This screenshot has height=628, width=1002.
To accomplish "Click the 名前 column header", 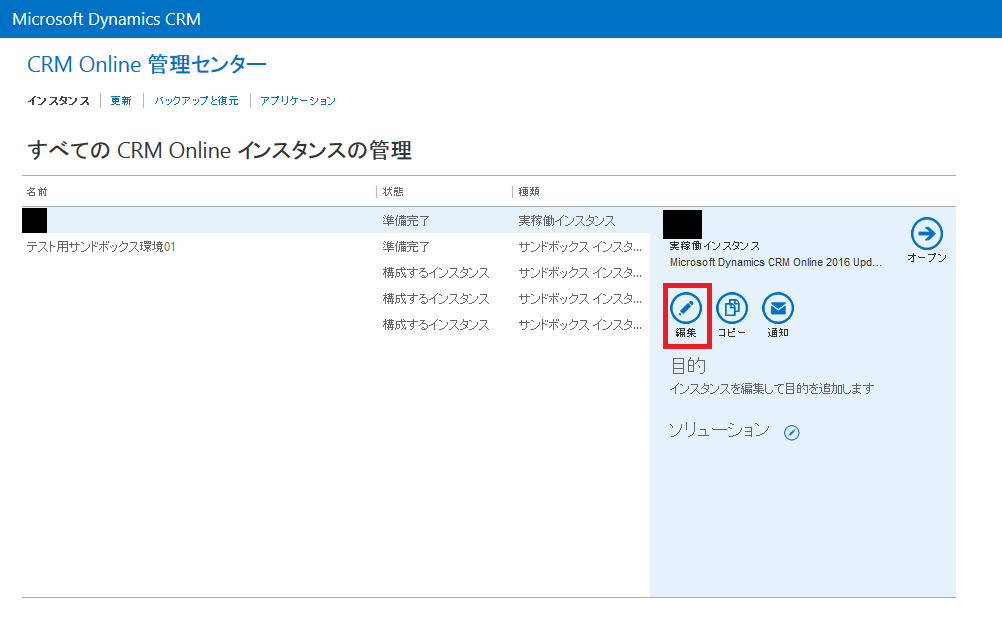I will (37, 192).
